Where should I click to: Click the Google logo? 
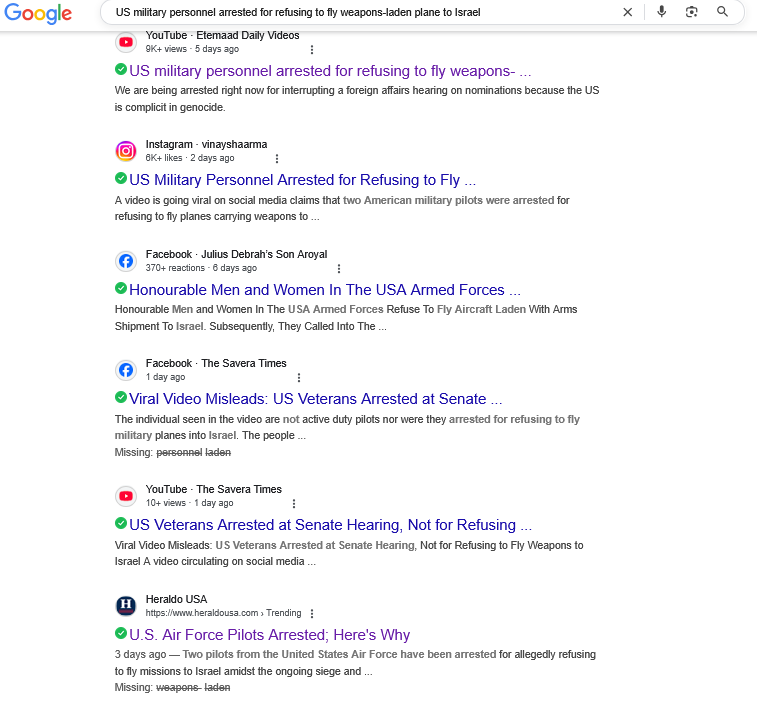[x=38, y=13]
